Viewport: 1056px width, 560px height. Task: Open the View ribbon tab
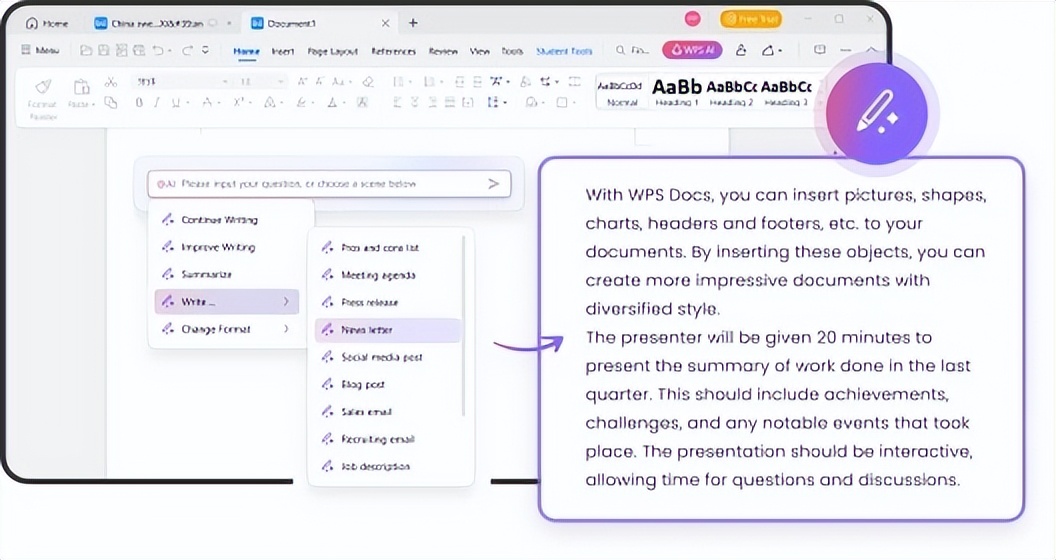point(480,51)
